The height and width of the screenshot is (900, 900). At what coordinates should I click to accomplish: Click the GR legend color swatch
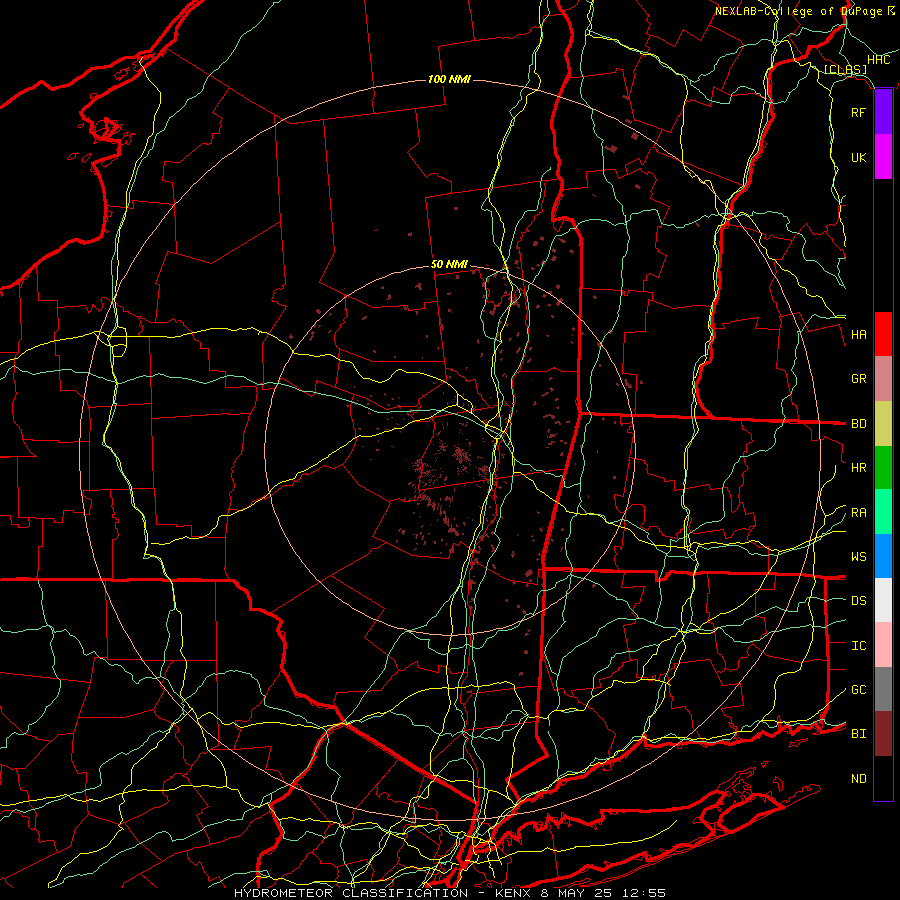pyautogui.click(x=883, y=379)
